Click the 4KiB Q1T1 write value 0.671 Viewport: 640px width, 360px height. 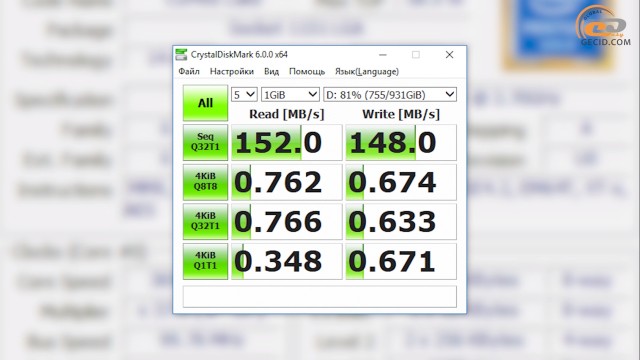pyautogui.click(x=401, y=261)
